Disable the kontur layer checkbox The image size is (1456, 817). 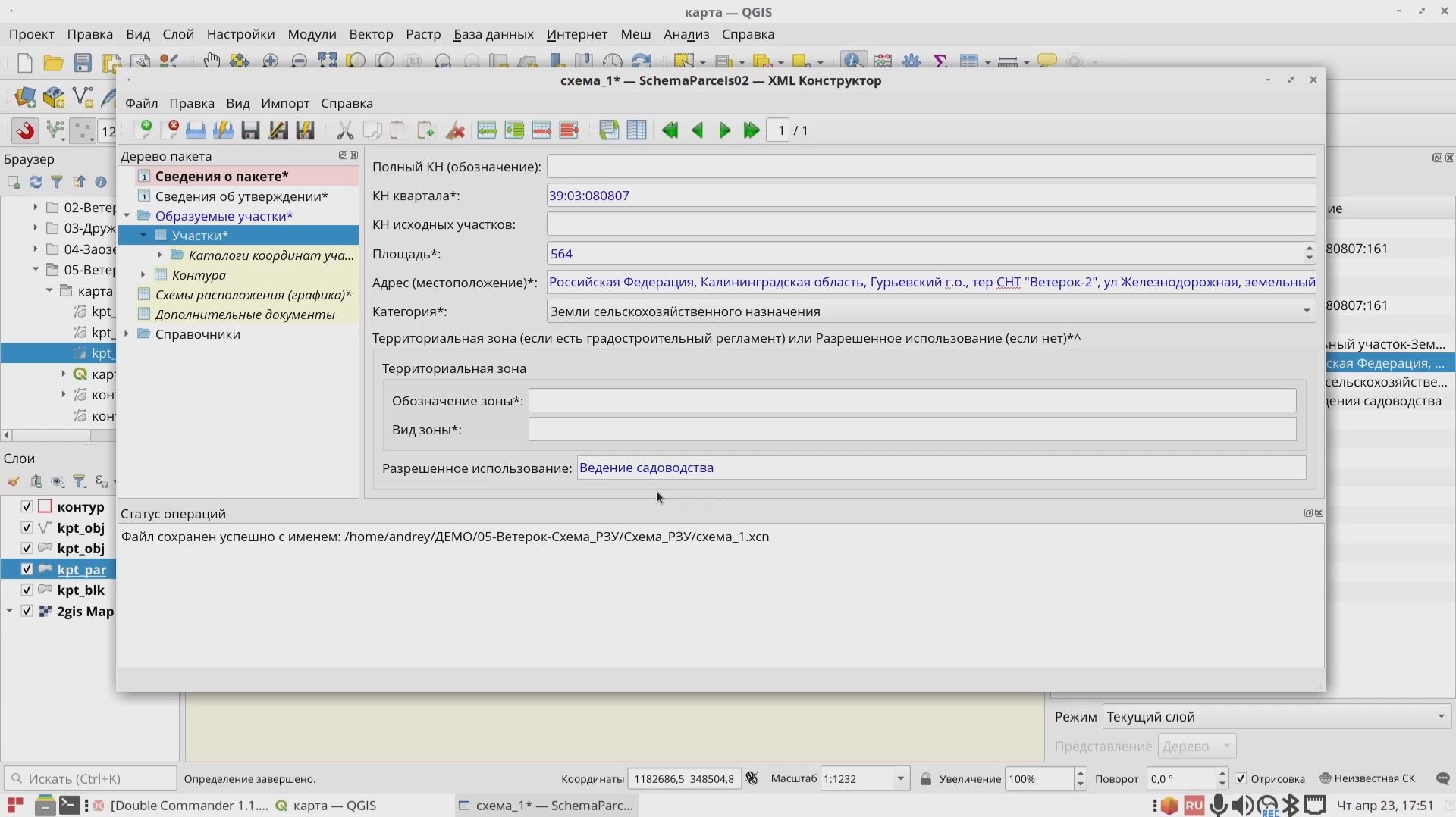coord(26,506)
